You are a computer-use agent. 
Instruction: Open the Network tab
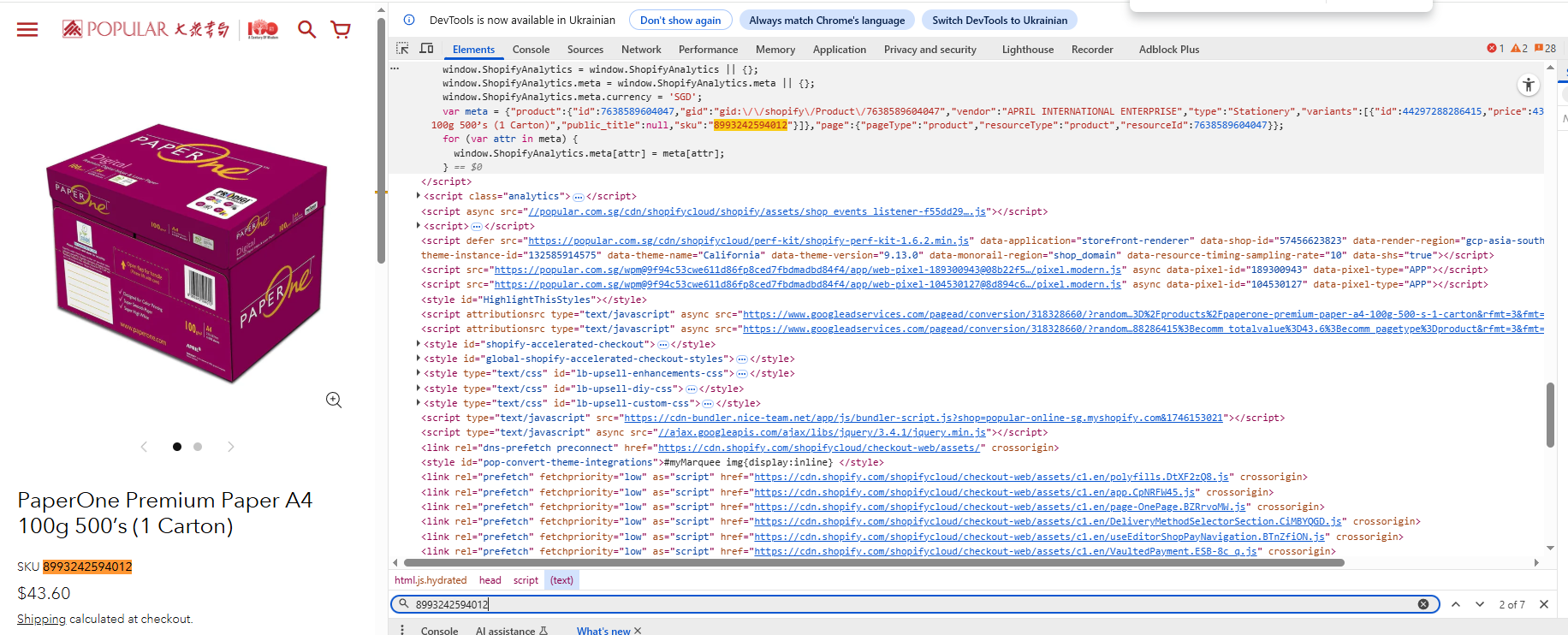(641, 50)
